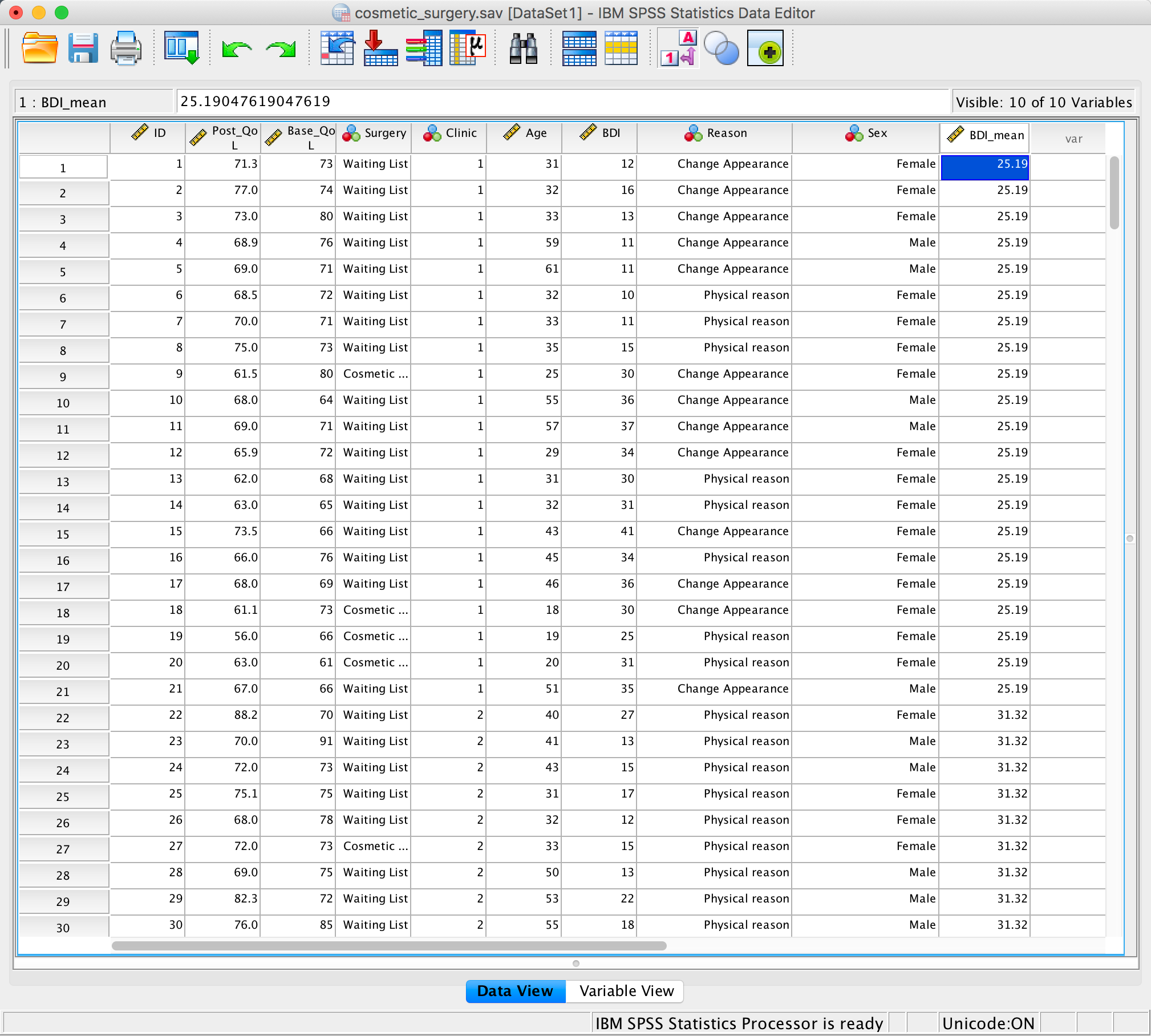Screen dimensions: 1151x1036
Task: Click the Print icon
Action: point(125,48)
